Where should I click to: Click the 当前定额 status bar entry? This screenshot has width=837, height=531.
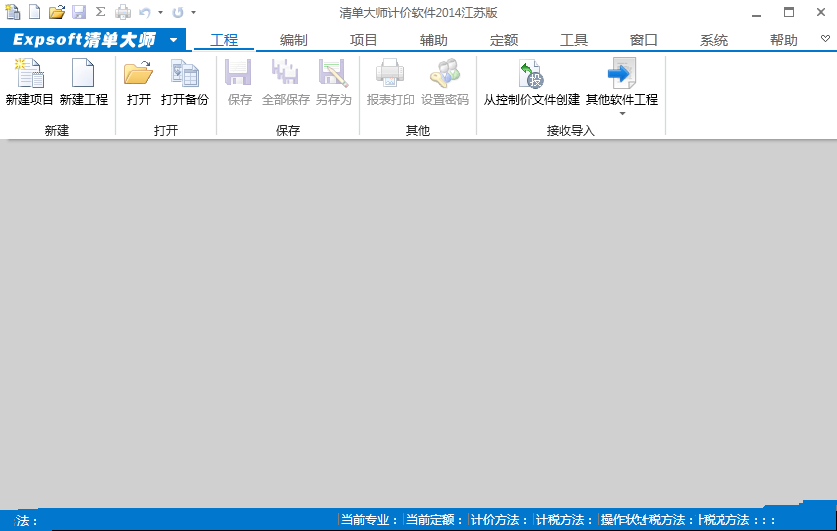coord(435,520)
